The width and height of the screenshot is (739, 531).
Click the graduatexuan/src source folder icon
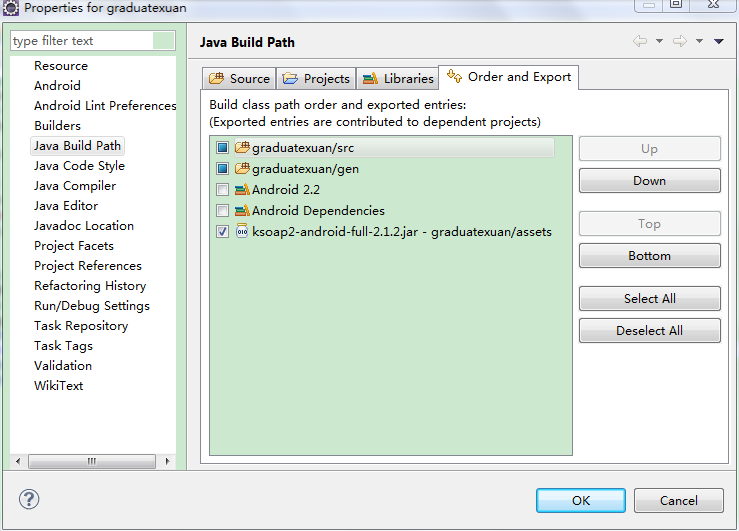(242, 147)
